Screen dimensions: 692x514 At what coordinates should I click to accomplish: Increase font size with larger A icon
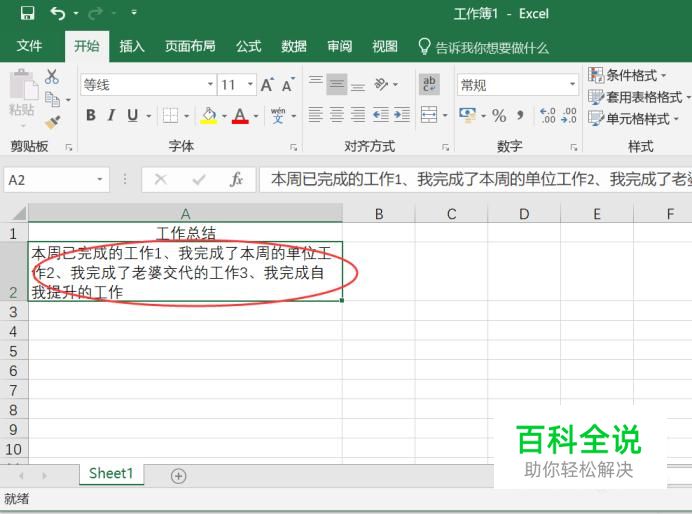[267, 85]
